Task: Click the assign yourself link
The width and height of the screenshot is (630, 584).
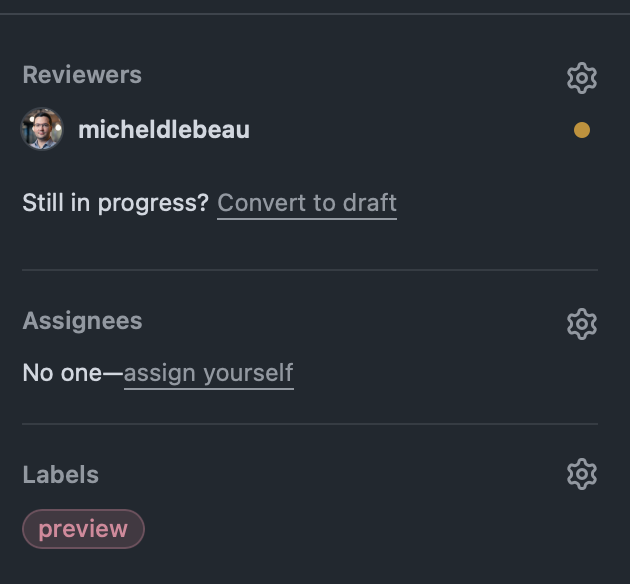Action: point(208,374)
